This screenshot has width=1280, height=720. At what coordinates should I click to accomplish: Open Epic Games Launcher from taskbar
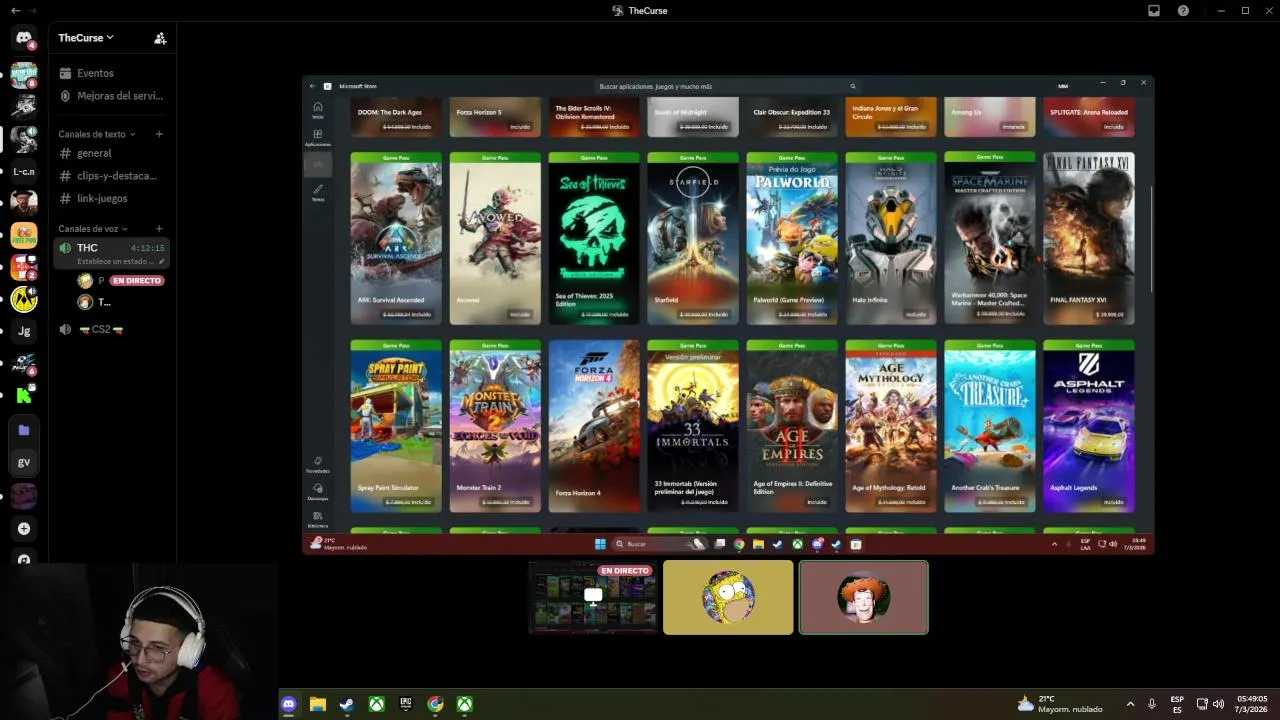[406, 704]
